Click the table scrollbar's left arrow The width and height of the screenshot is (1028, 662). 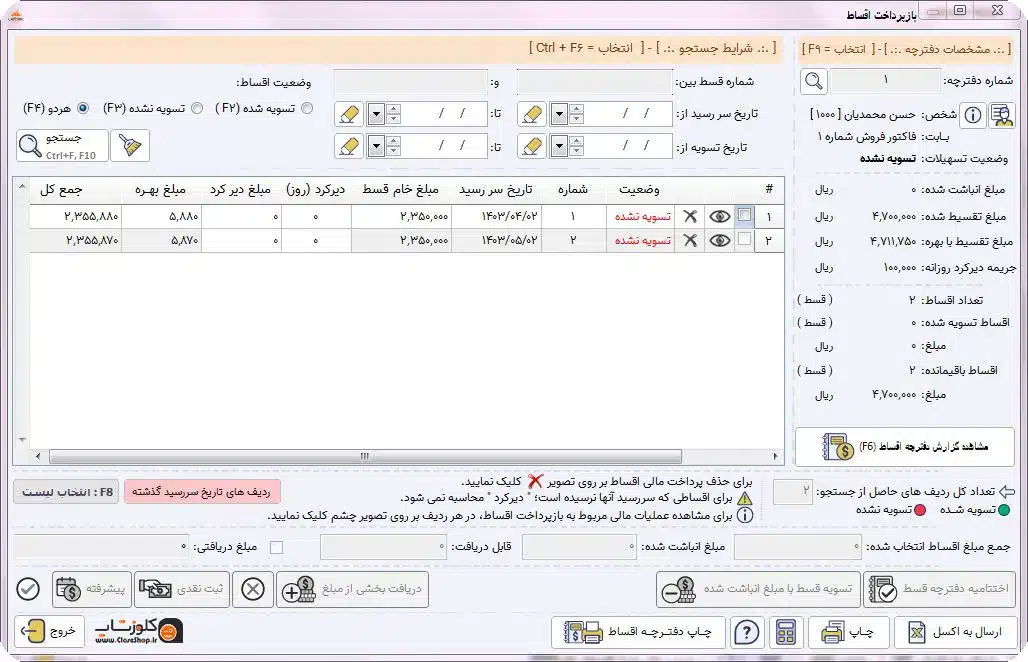tap(37, 456)
